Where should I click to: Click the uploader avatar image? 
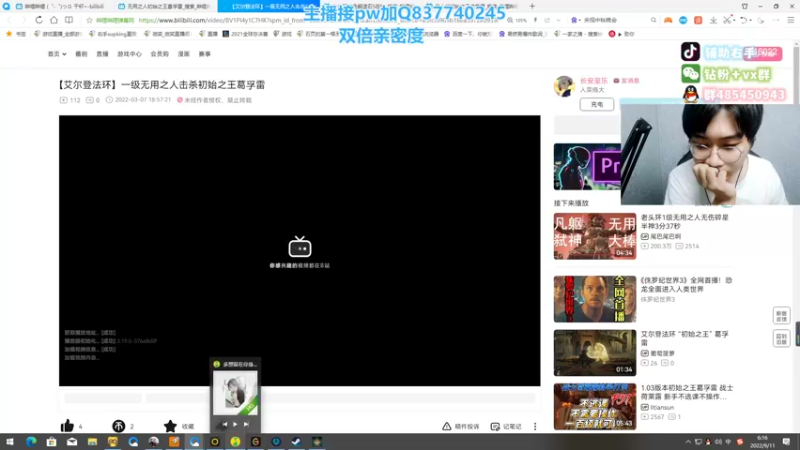click(564, 86)
